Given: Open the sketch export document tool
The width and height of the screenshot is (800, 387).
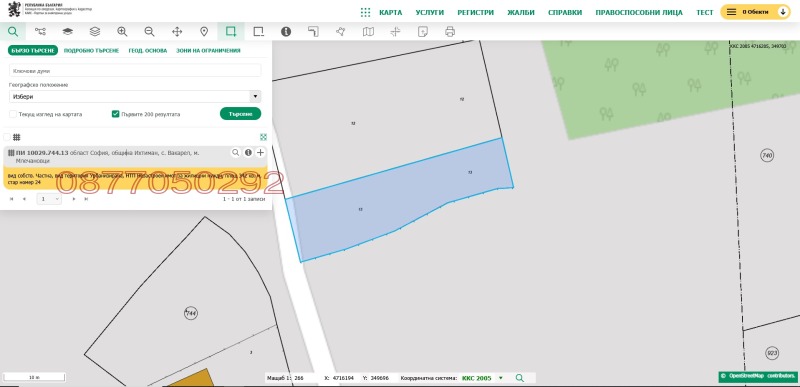Looking at the screenshot, I should point(422,32).
